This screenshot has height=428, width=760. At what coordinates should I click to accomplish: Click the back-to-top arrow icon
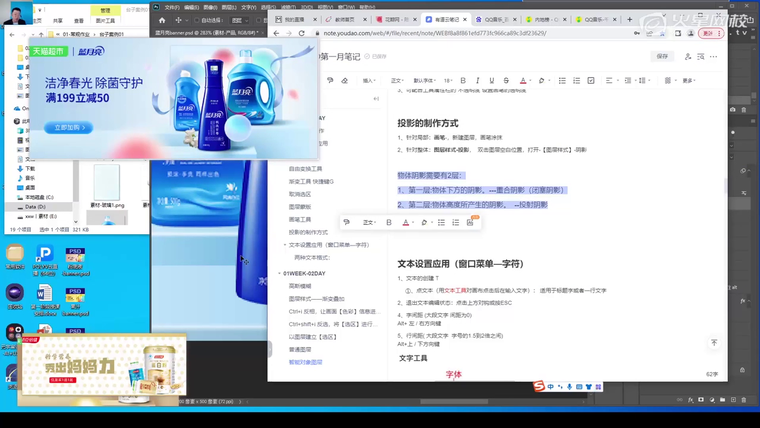(x=714, y=342)
